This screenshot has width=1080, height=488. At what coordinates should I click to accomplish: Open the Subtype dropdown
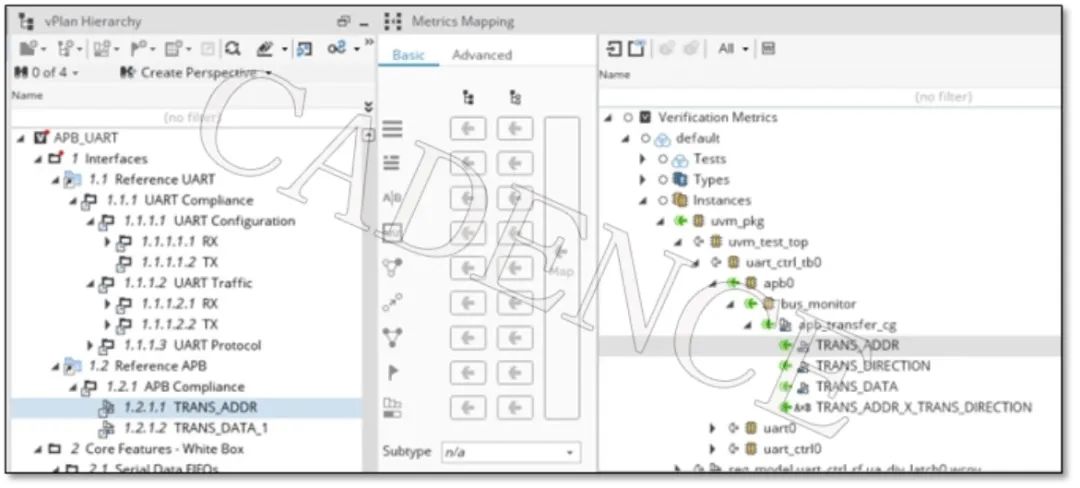pos(510,452)
